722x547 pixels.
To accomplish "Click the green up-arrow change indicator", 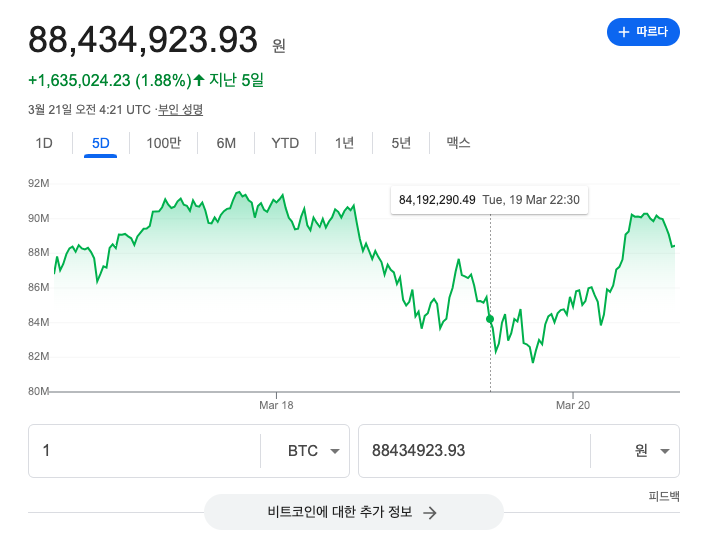I will click(x=199, y=80).
